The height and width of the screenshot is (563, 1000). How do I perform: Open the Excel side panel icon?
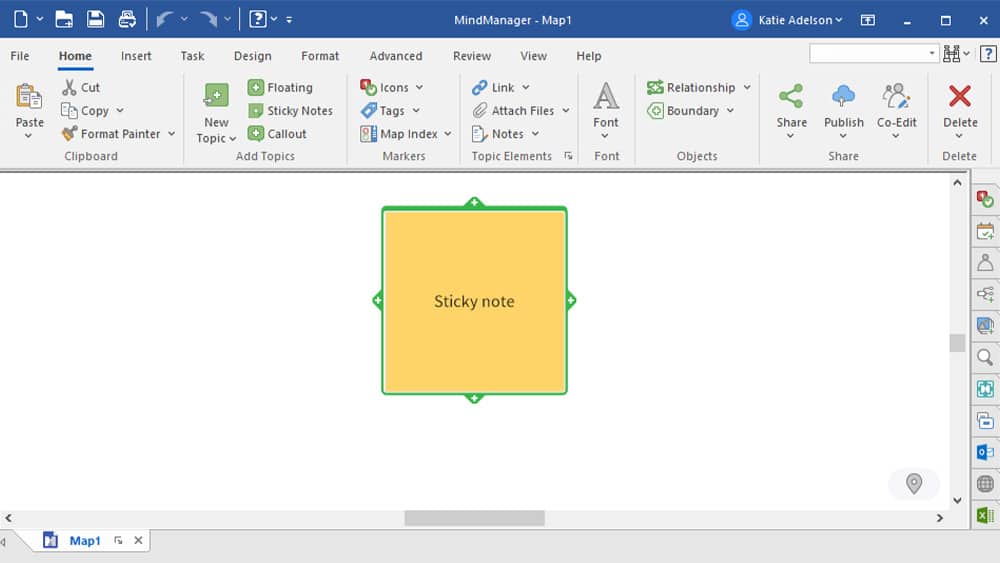pyautogui.click(x=985, y=515)
